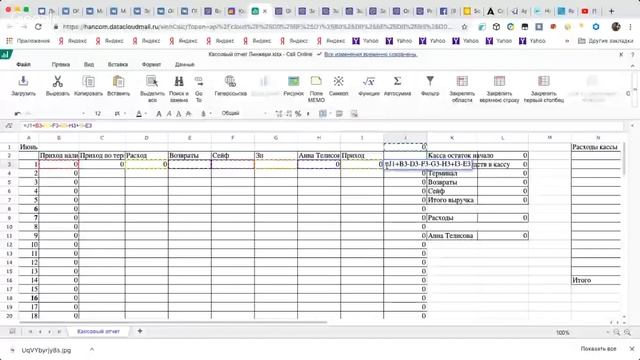The width and height of the screenshot is (640, 360).
Task: Click the Вставить paste icon
Action: (x=118, y=81)
